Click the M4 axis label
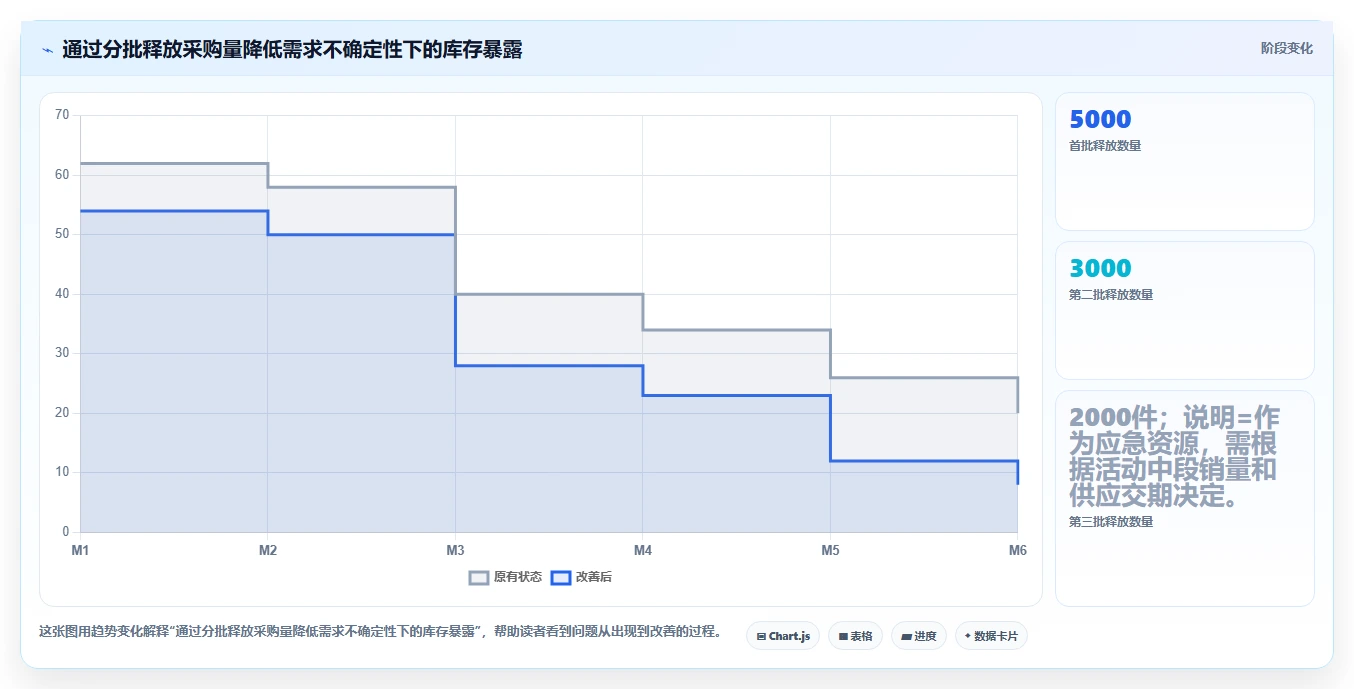Viewport: 1354px width, 689px height. (x=643, y=550)
